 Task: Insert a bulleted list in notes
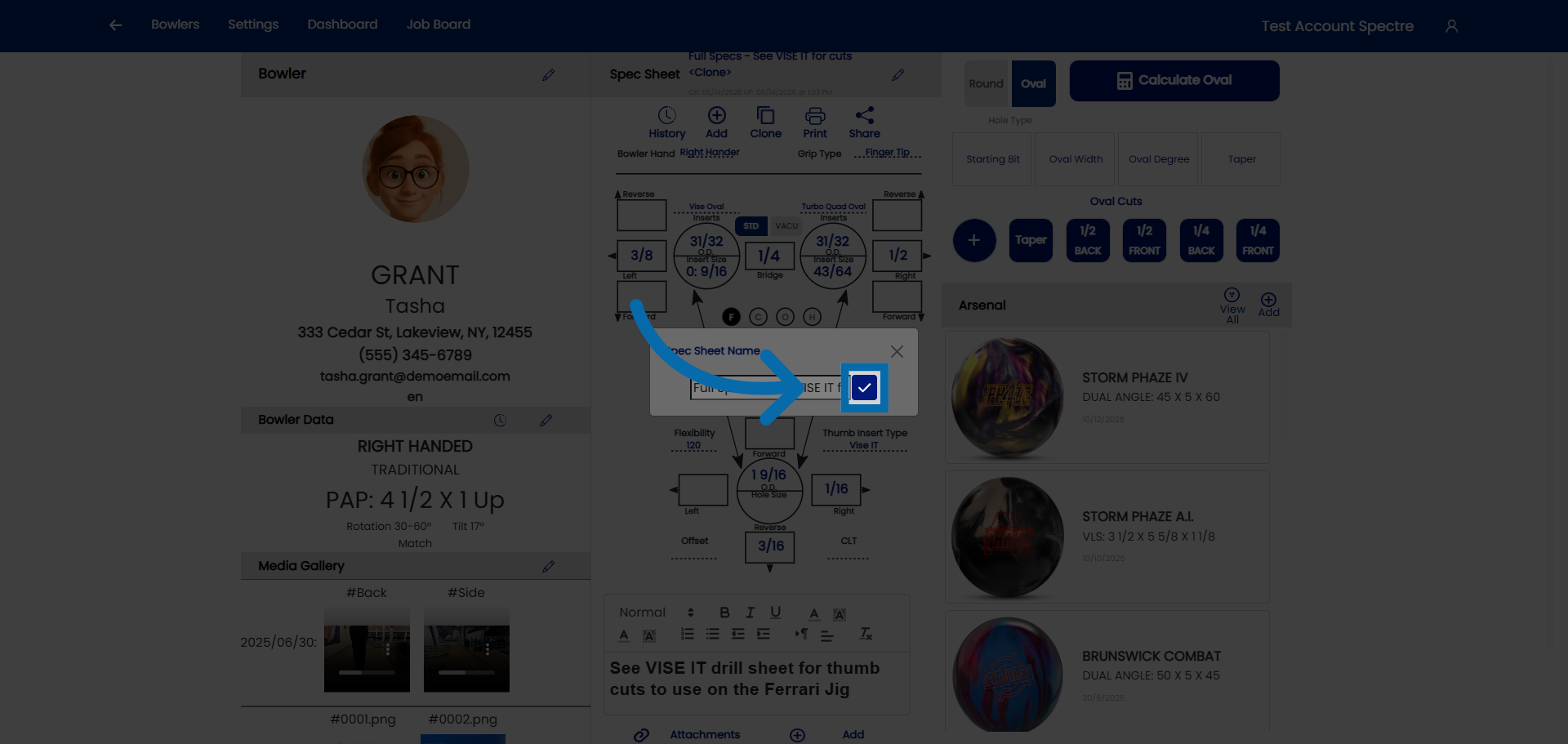tap(713, 634)
